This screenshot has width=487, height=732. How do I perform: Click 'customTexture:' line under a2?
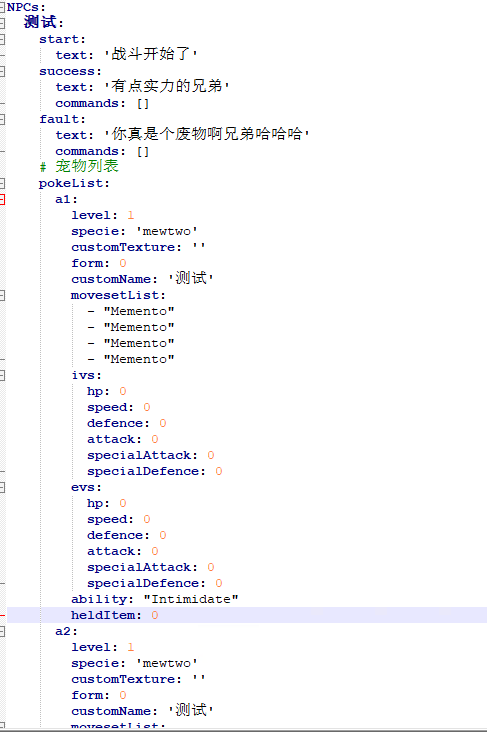(138, 679)
